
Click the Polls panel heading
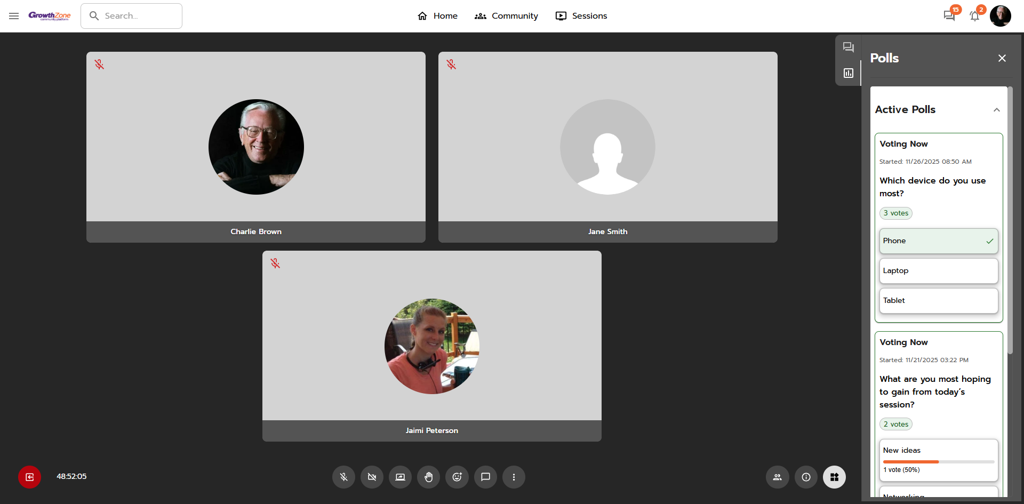coord(884,58)
